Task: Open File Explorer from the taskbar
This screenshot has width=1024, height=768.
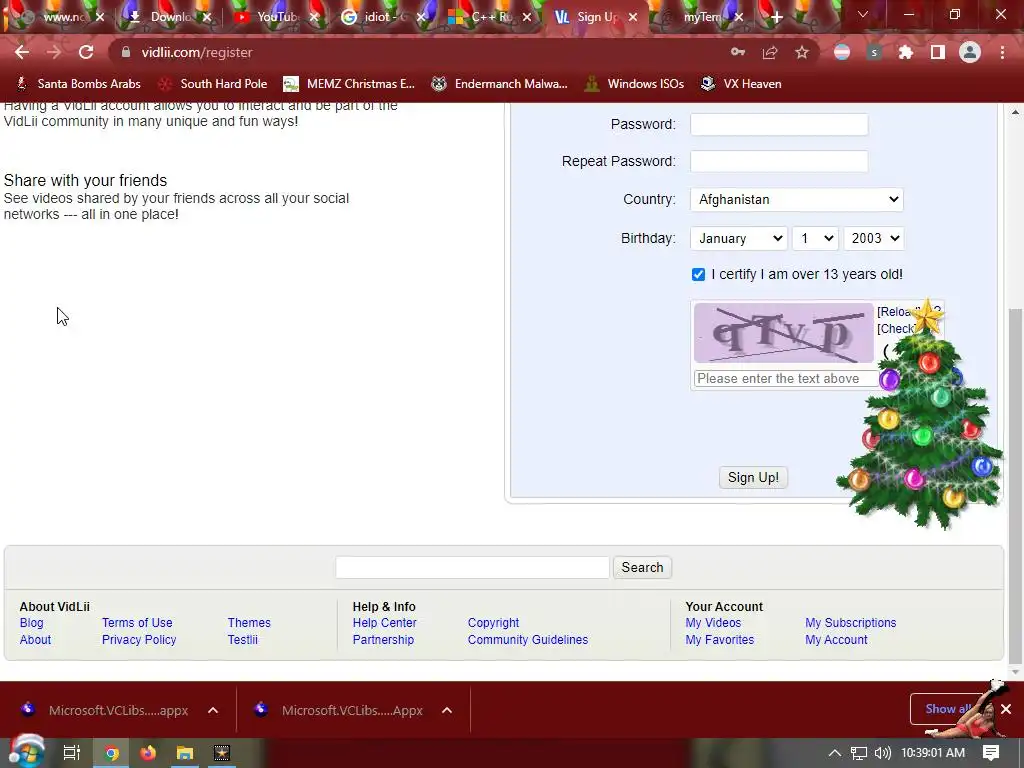Action: pos(185,753)
